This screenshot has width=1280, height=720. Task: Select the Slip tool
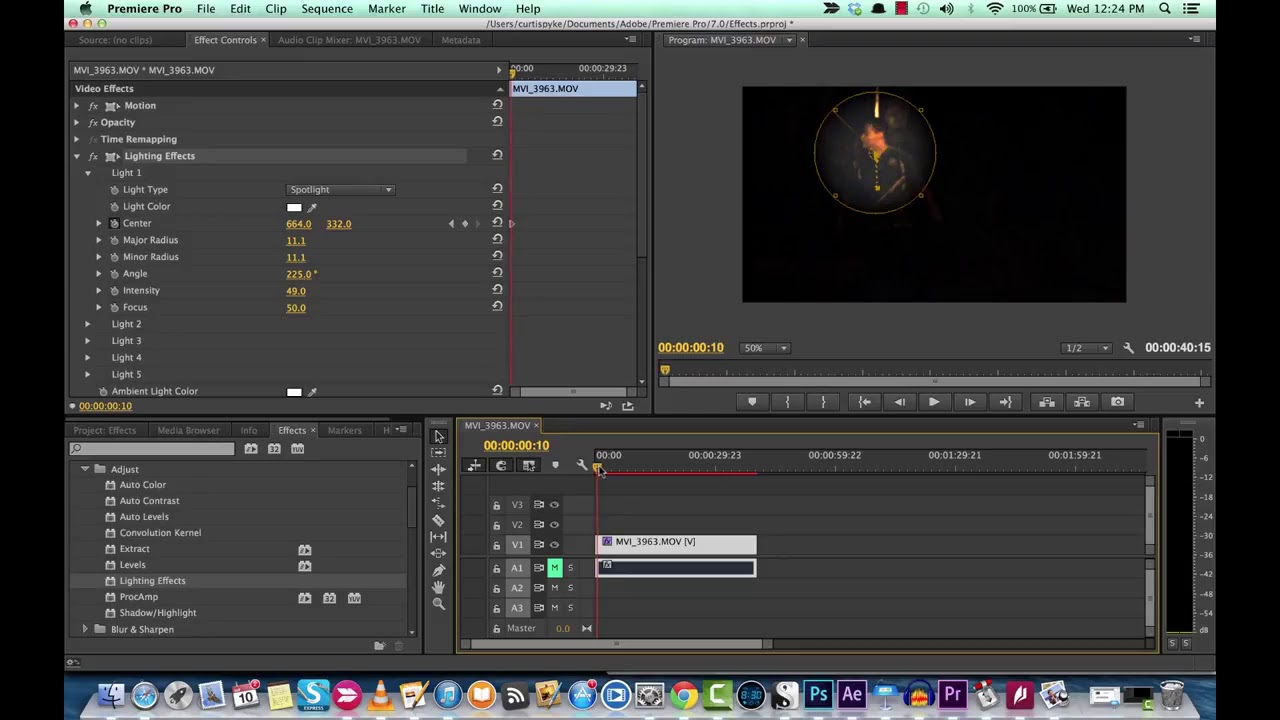pyautogui.click(x=438, y=537)
